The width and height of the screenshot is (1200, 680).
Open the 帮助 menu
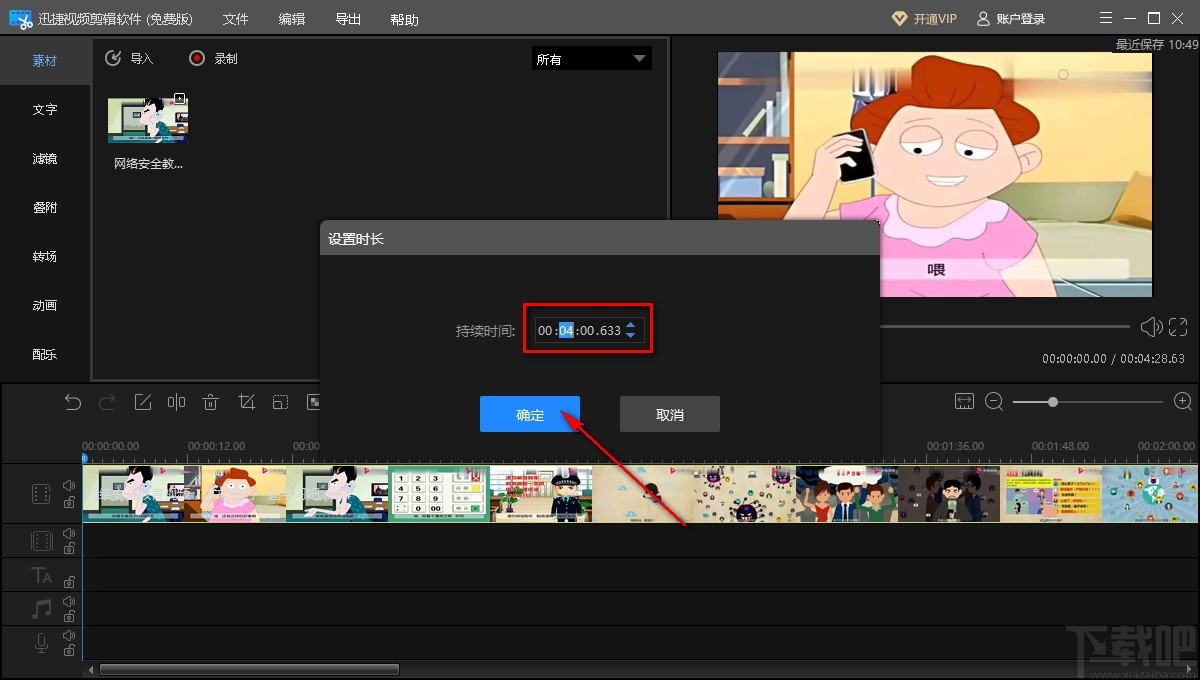click(x=405, y=19)
